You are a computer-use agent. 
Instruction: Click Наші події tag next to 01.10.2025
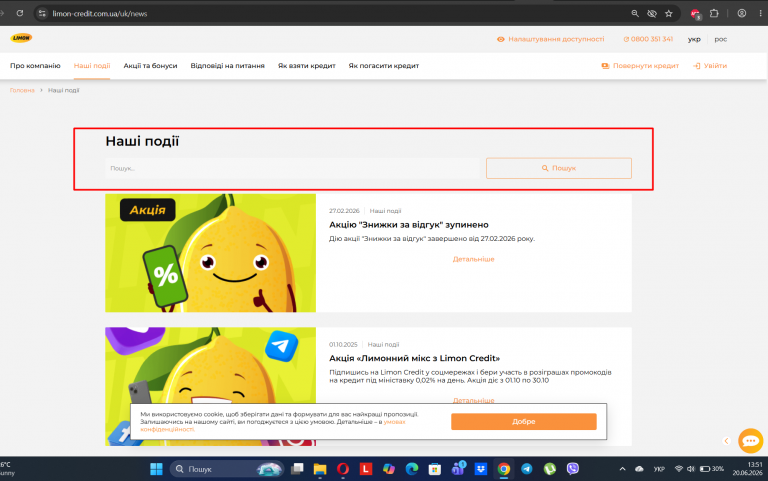pyautogui.click(x=383, y=344)
